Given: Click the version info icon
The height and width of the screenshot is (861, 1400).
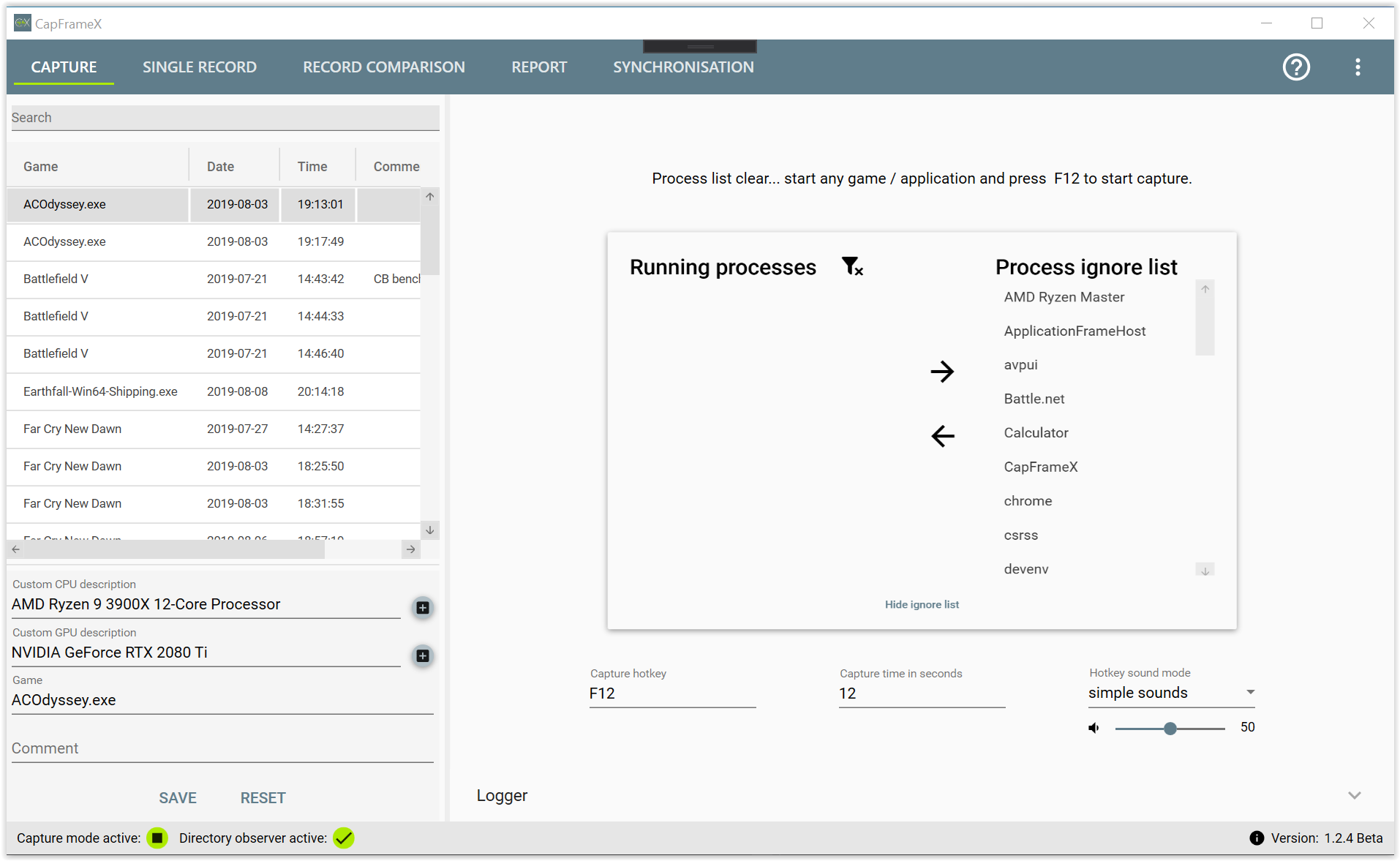Looking at the screenshot, I should point(1257,838).
